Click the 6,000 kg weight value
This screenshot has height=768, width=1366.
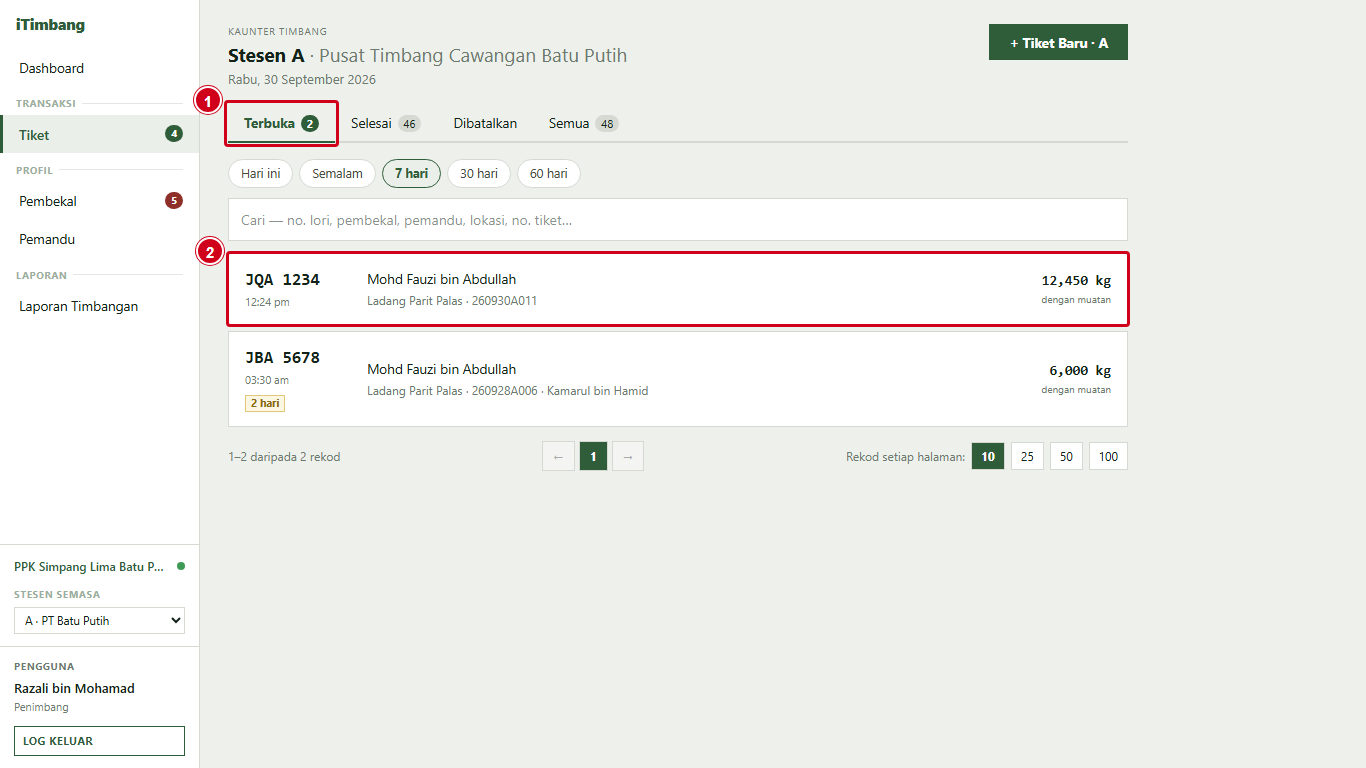tap(1080, 371)
